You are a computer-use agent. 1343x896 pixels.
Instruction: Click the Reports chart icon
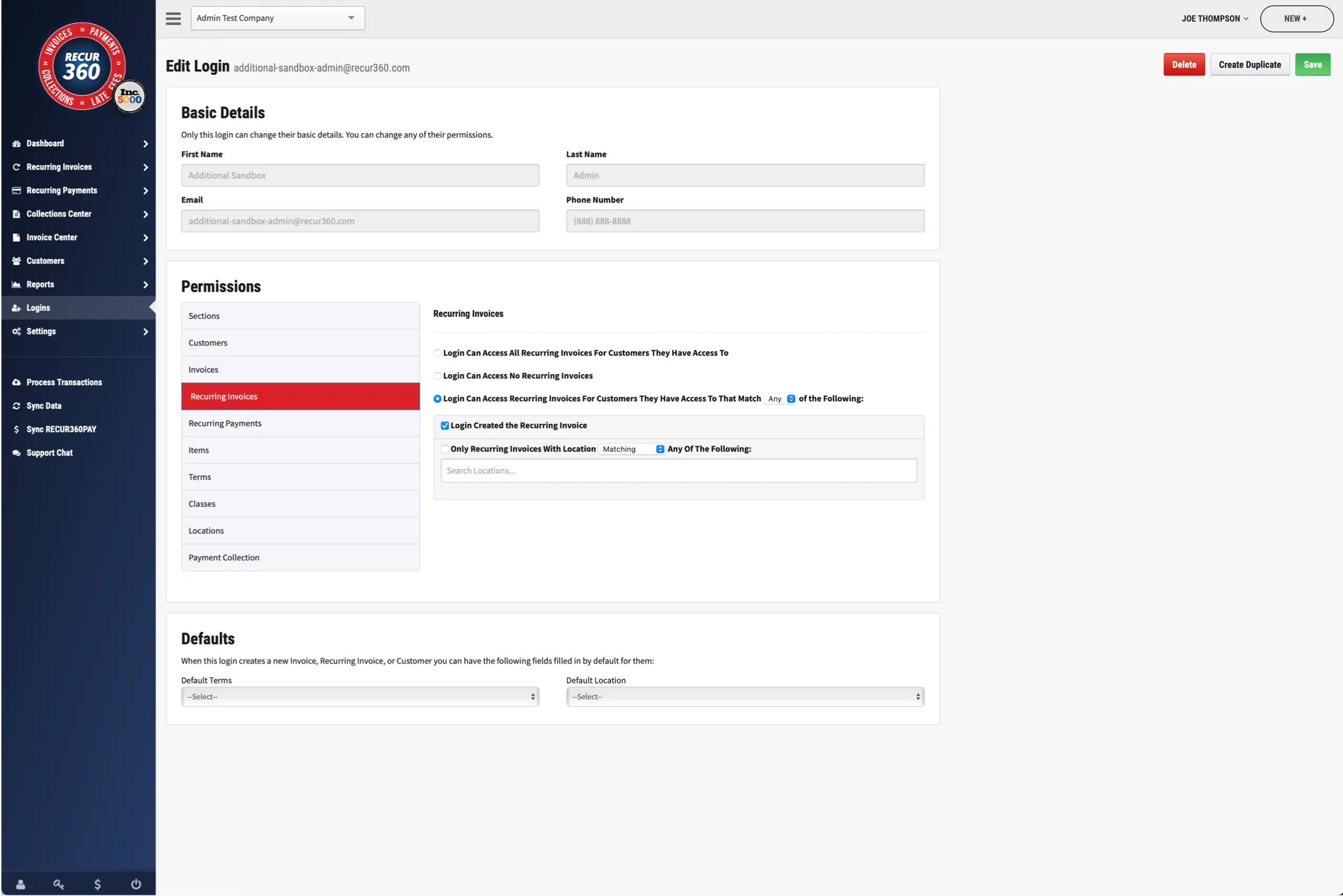click(16, 284)
